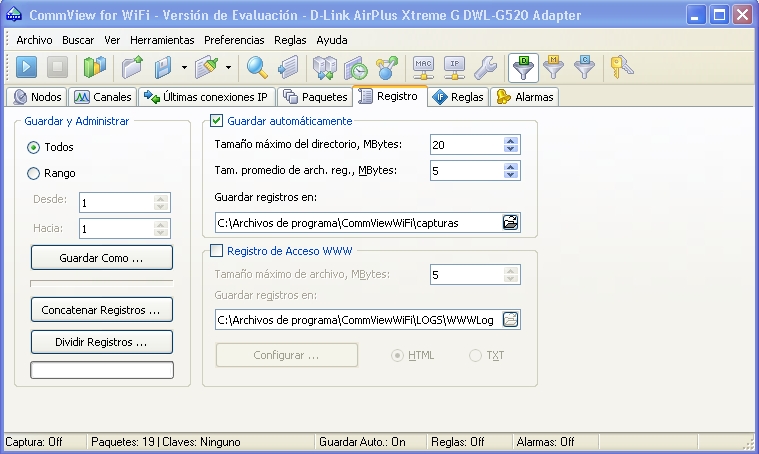Viewport: 759px width, 454px height.
Task: Increase the Tamaño máximo del directorio value
Action: (x=511, y=141)
